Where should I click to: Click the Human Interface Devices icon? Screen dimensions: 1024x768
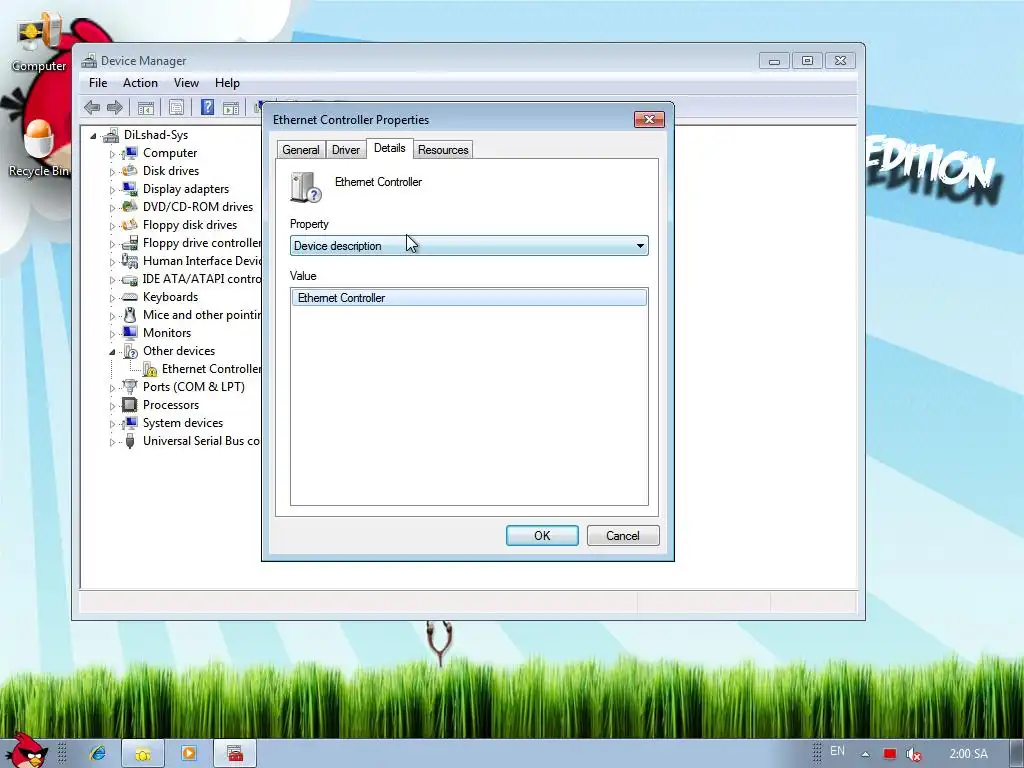click(130, 261)
